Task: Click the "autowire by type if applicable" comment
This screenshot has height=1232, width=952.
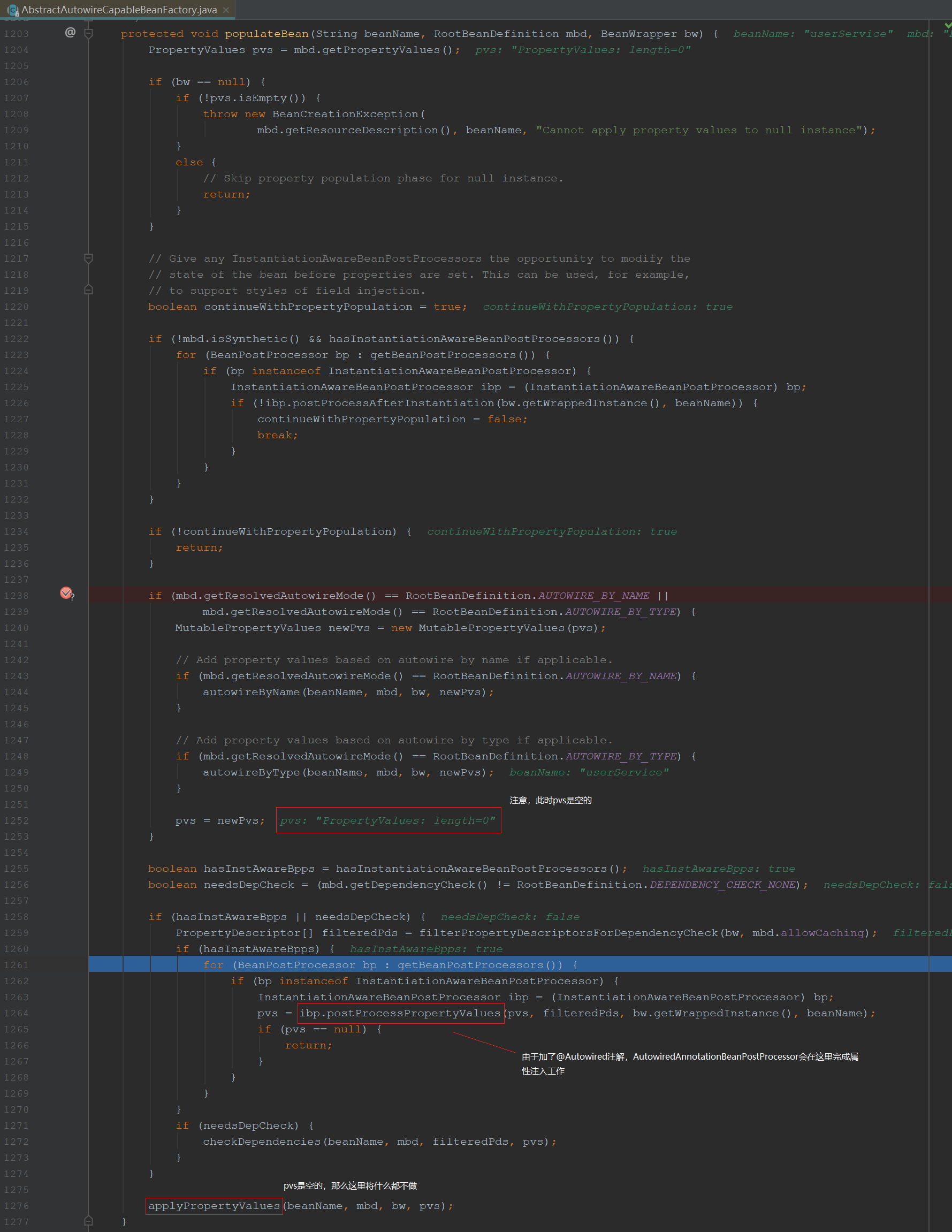Action: pos(394,741)
